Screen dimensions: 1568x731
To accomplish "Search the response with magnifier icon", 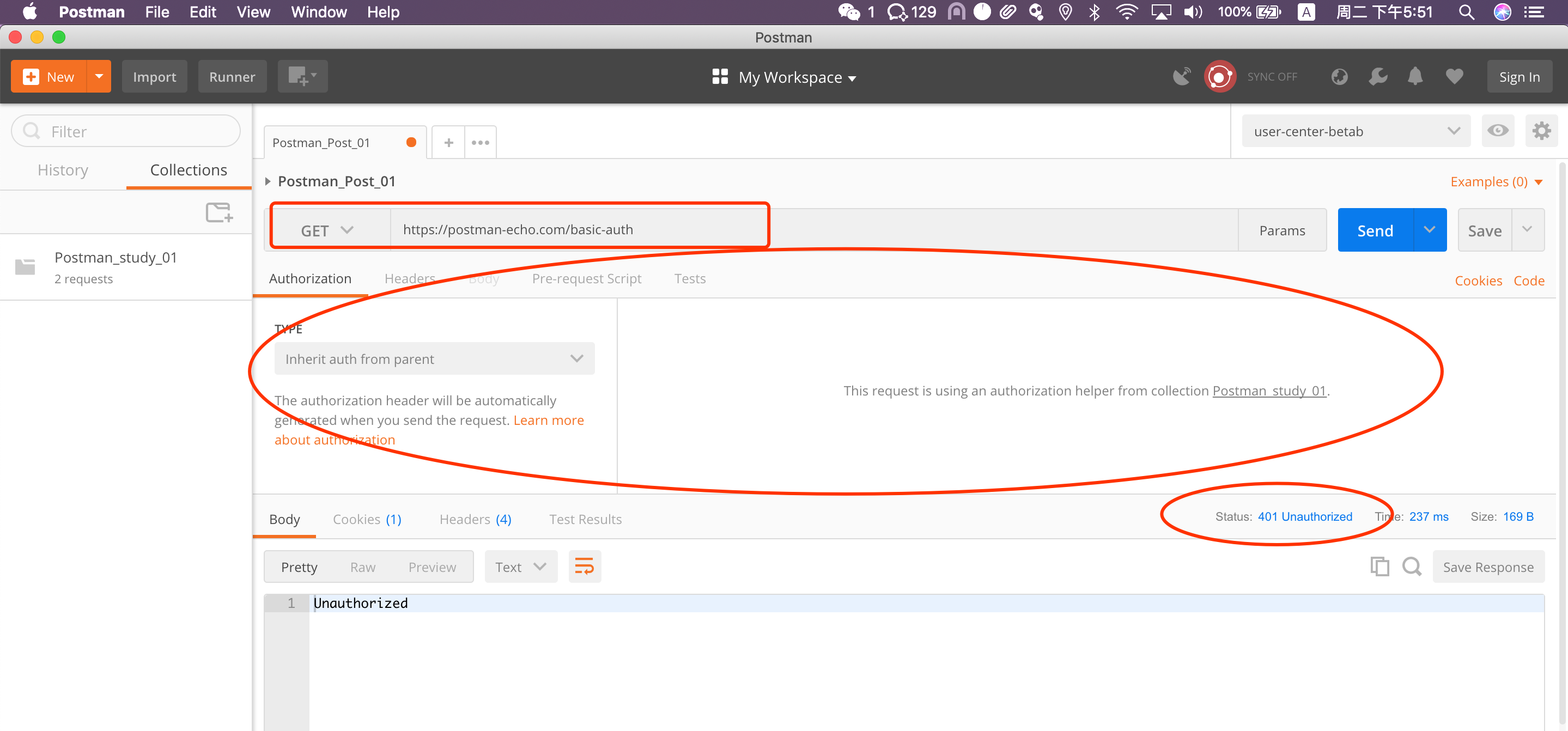I will [x=1412, y=566].
